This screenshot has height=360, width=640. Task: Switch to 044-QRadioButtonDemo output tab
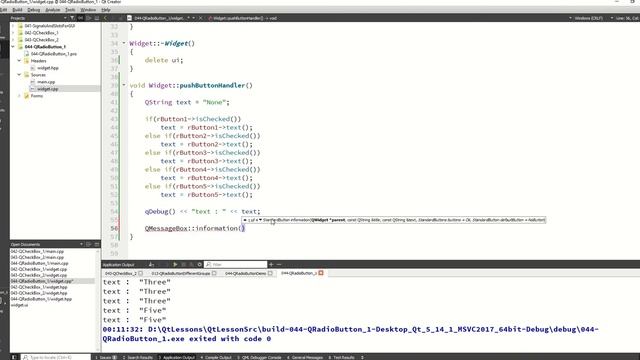tap(245, 273)
